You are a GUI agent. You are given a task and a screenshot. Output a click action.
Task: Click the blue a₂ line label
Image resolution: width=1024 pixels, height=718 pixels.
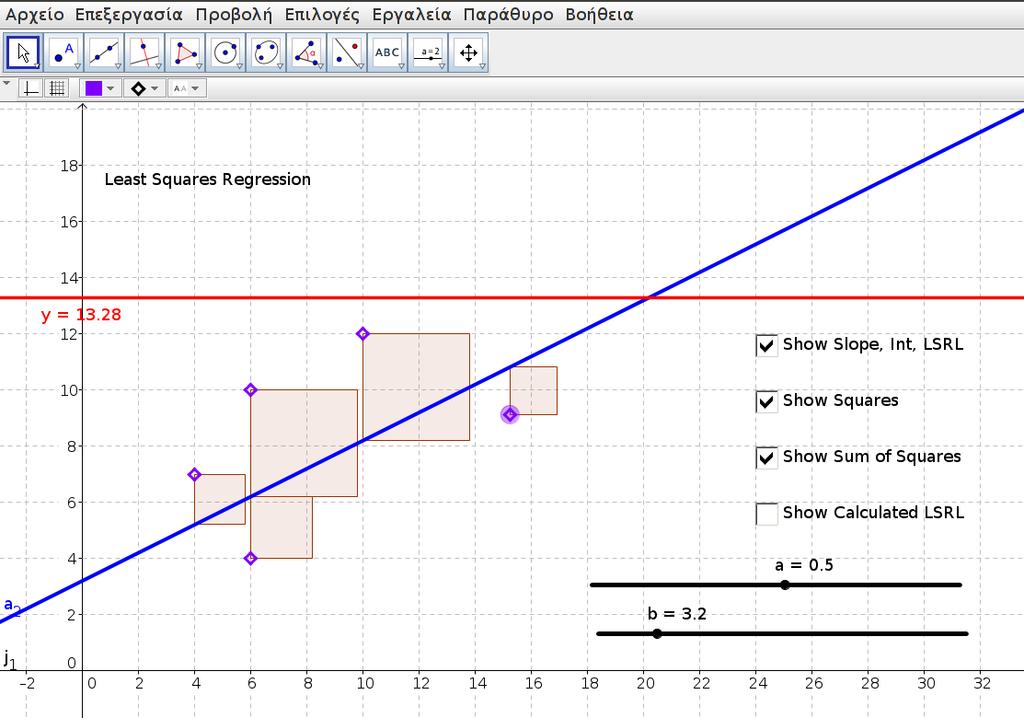click(x=12, y=606)
